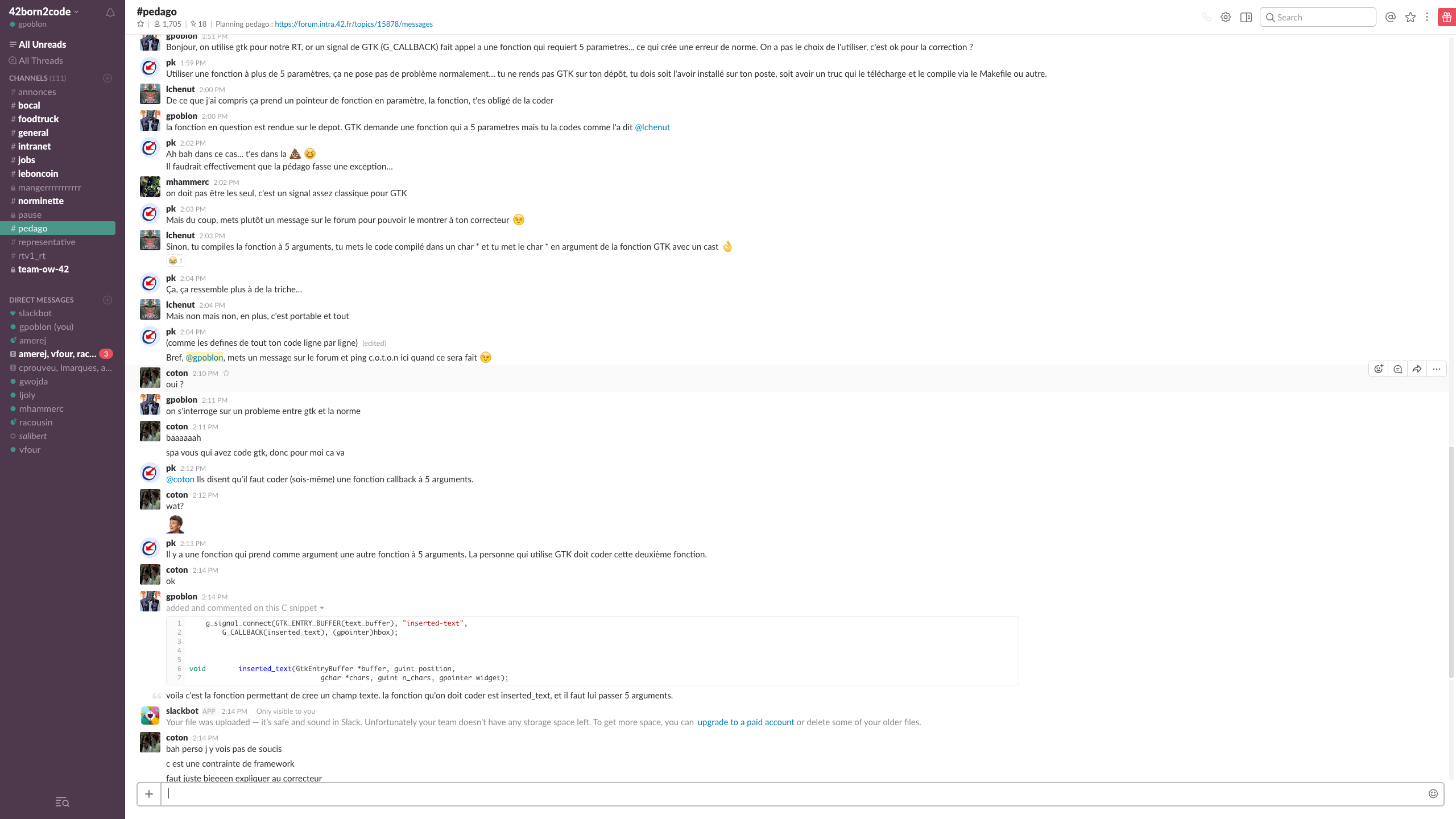Click the bookmark/star icon on channel

(139, 24)
